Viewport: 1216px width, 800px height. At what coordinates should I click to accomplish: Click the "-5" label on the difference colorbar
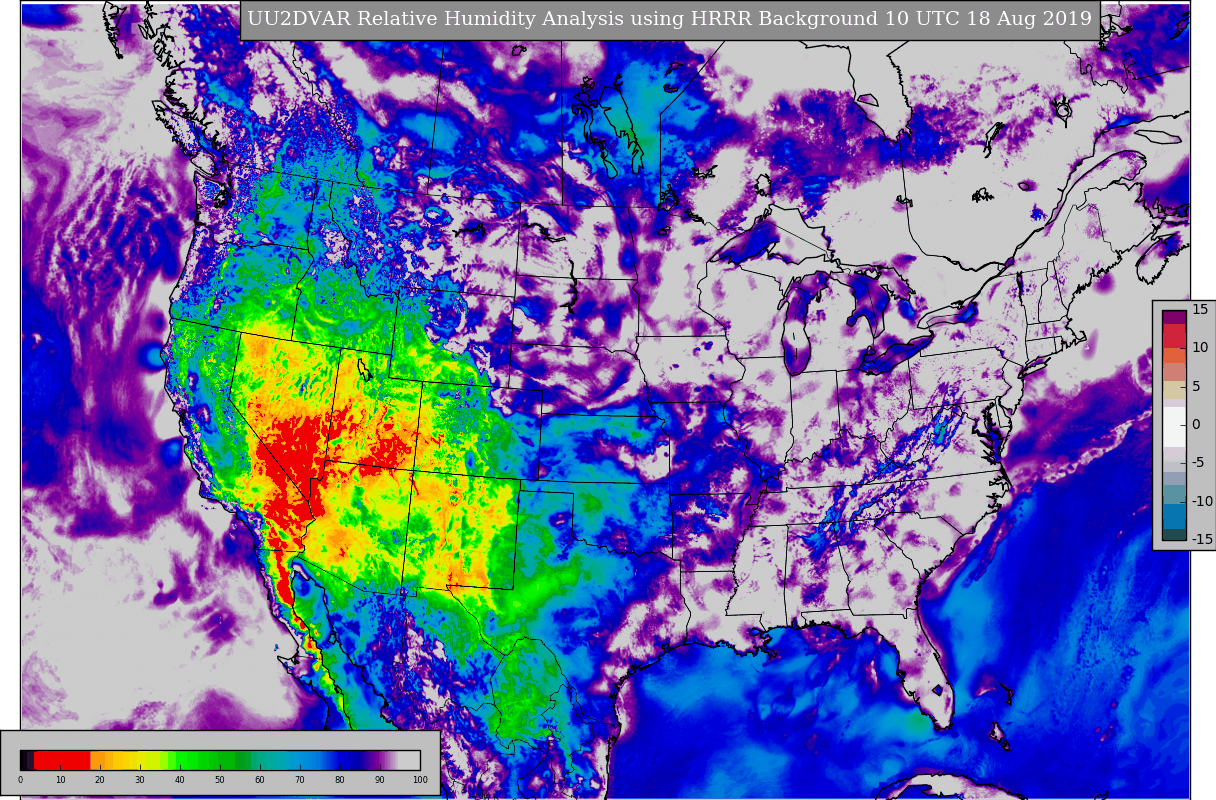click(x=1199, y=462)
